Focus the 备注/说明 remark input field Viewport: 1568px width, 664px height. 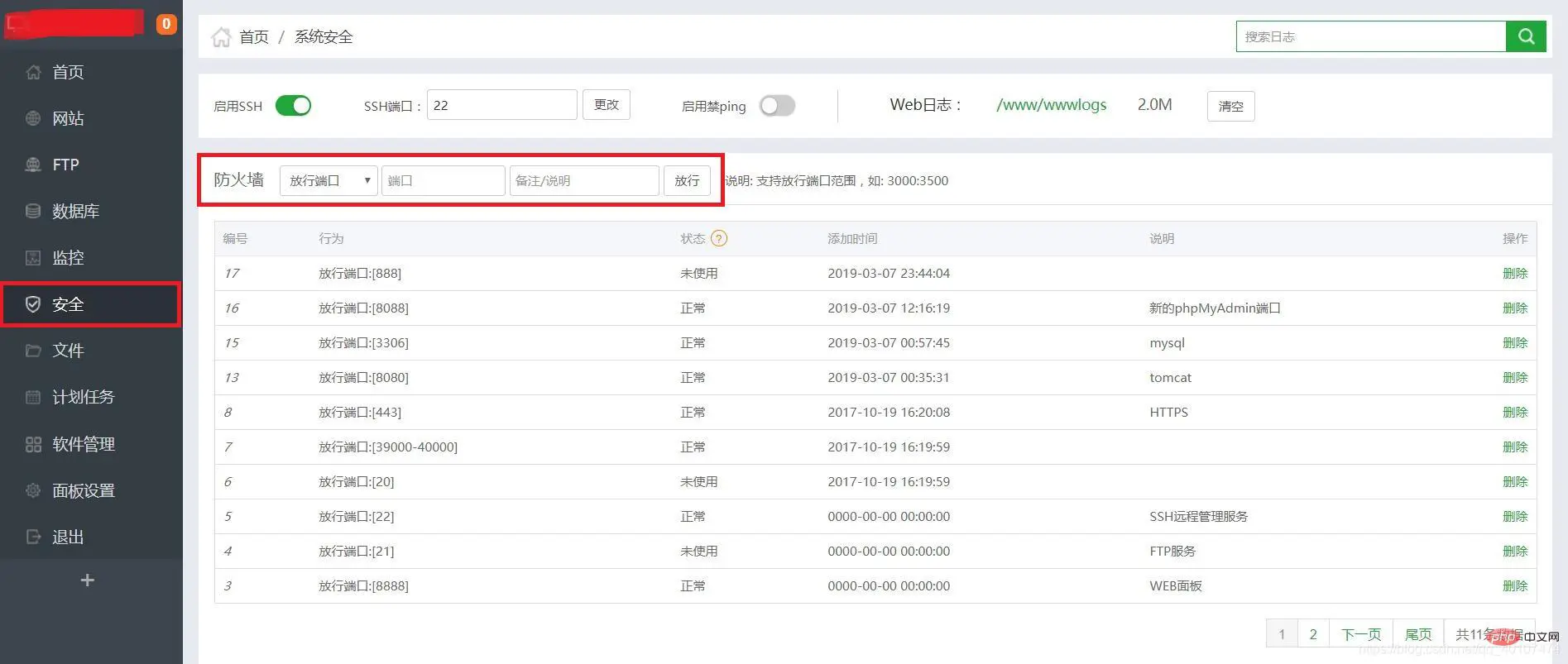coord(584,180)
